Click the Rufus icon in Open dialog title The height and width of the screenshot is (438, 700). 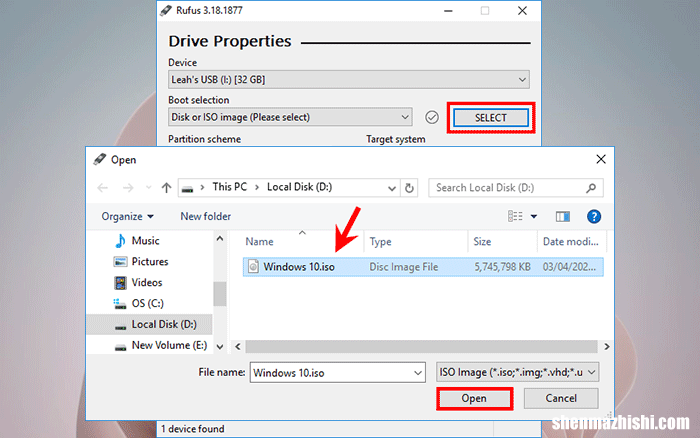pyautogui.click(x=100, y=159)
